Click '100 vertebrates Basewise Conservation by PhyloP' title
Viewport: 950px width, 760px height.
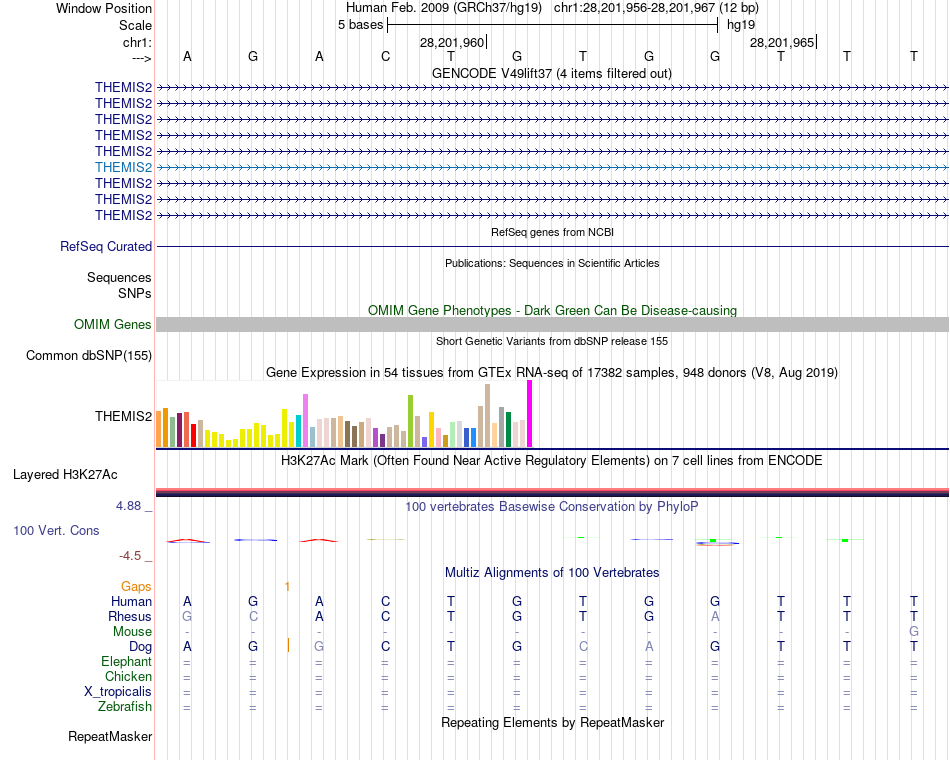[x=552, y=507]
